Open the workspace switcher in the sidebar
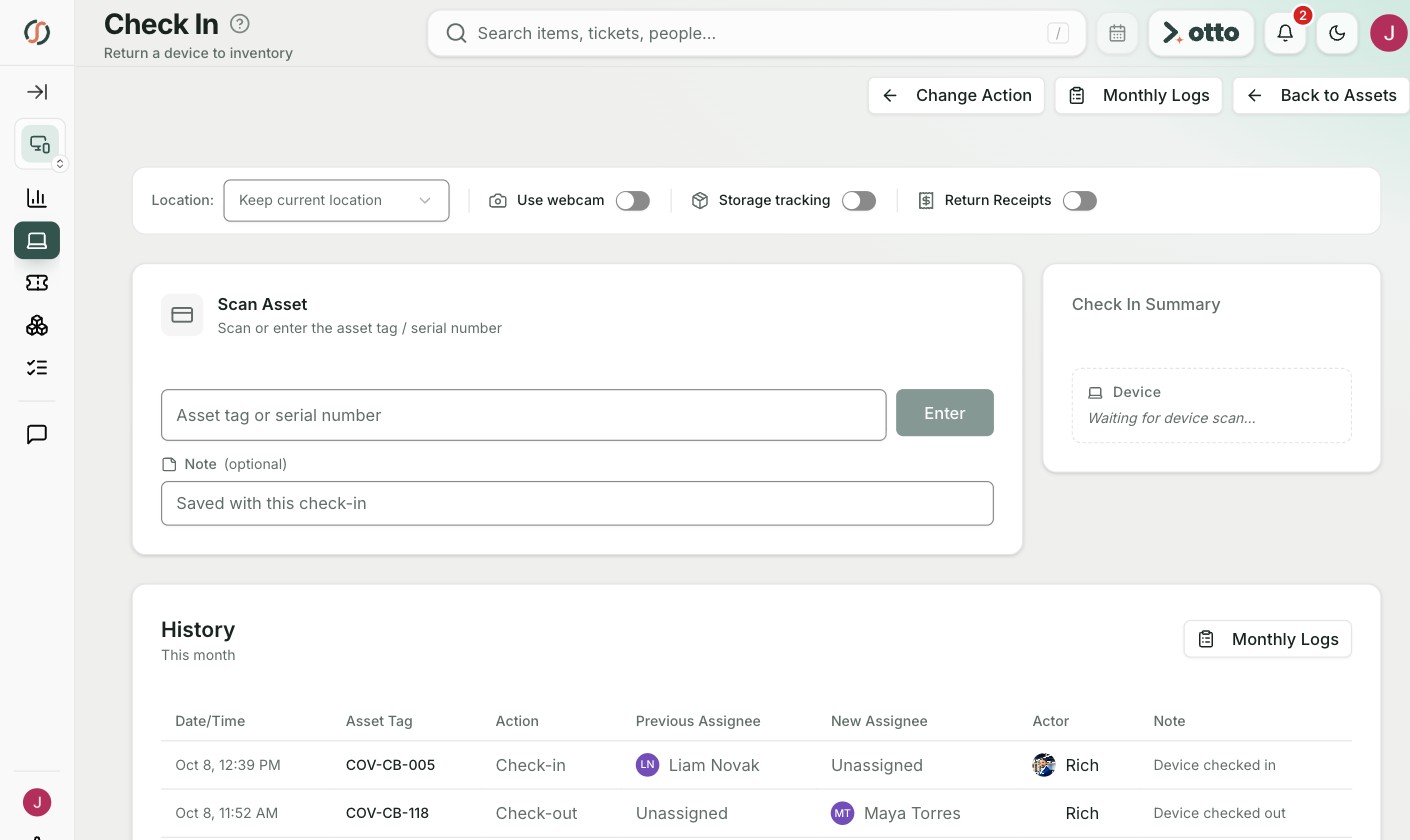The width and height of the screenshot is (1410, 840). [x=40, y=144]
